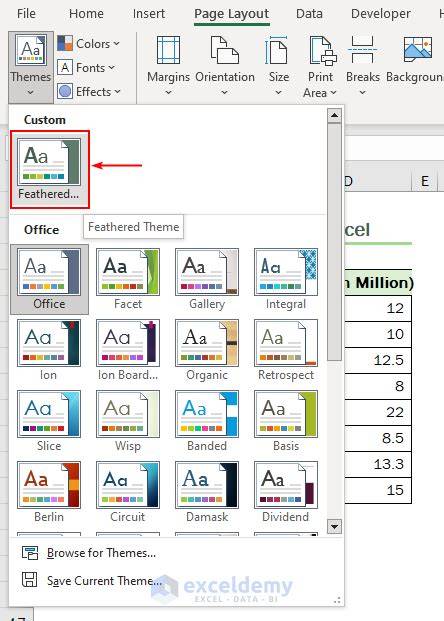Apply the Integral theme
Screen dimensions: 444x621
click(286, 279)
